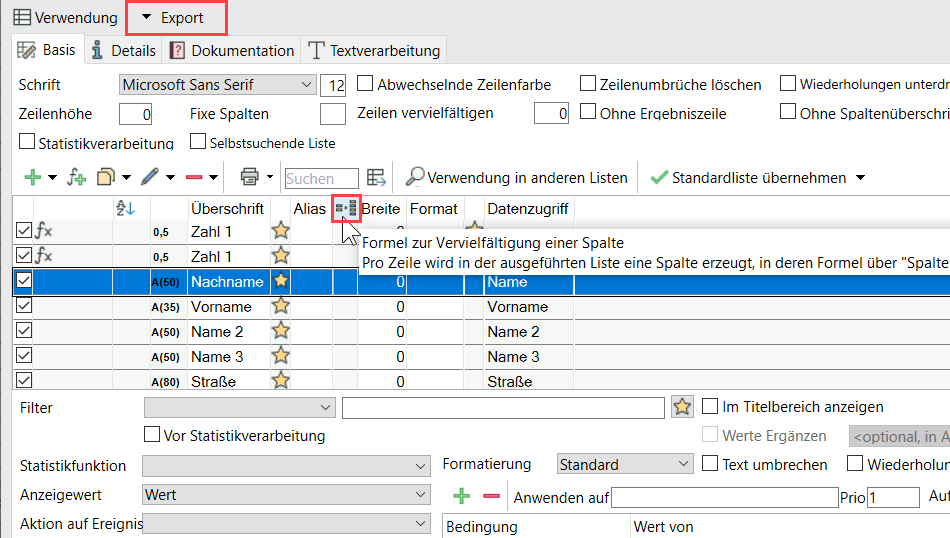Click into the Suchen search field
Image resolution: width=950 pixels, height=538 pixels.
pyautogui.click(x=321, y=179)
